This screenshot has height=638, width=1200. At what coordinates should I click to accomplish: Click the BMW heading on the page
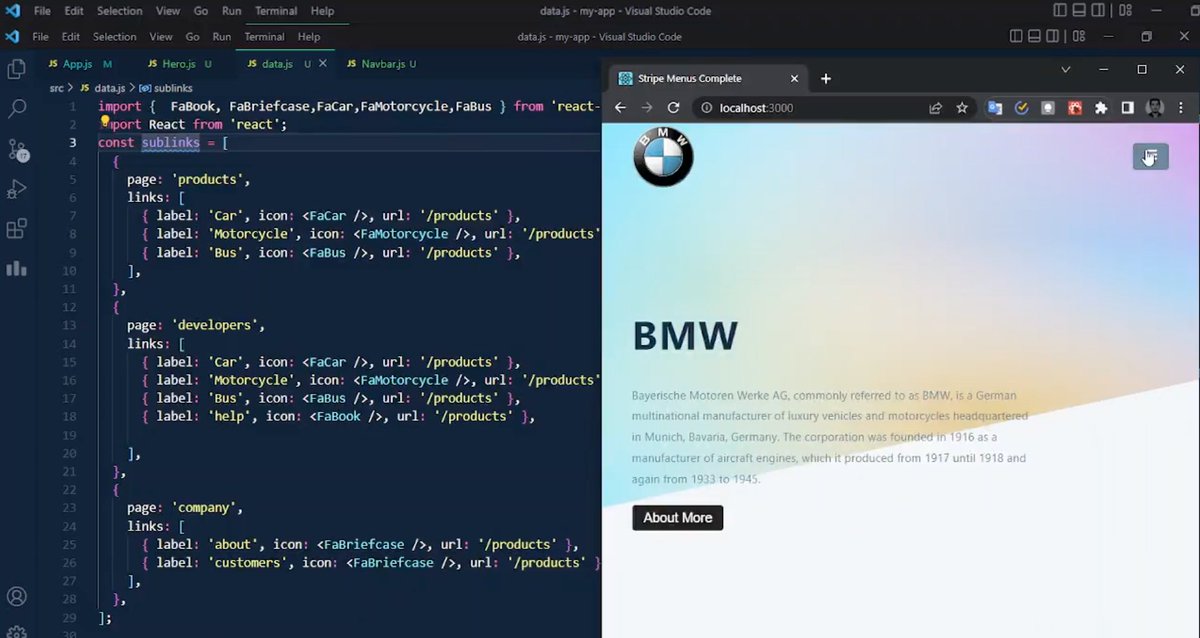point(685,336)
